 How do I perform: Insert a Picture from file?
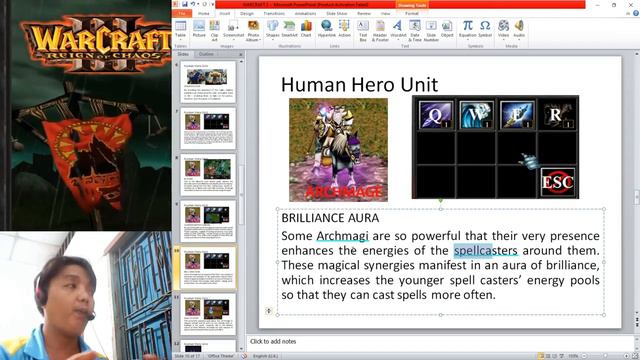(x=199, y=29)
